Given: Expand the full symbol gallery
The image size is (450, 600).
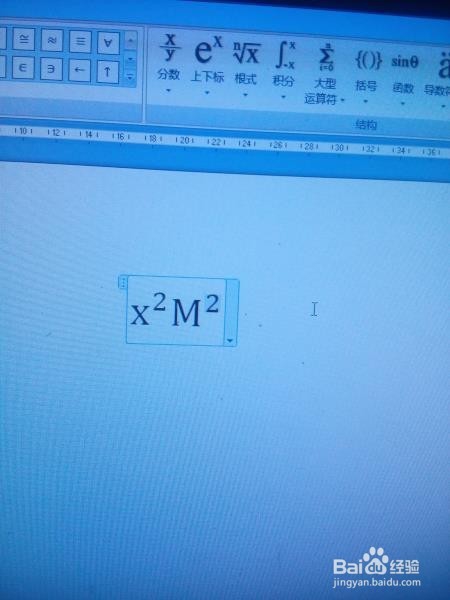Looking at the screenshot, I should (x=130, y=77).
